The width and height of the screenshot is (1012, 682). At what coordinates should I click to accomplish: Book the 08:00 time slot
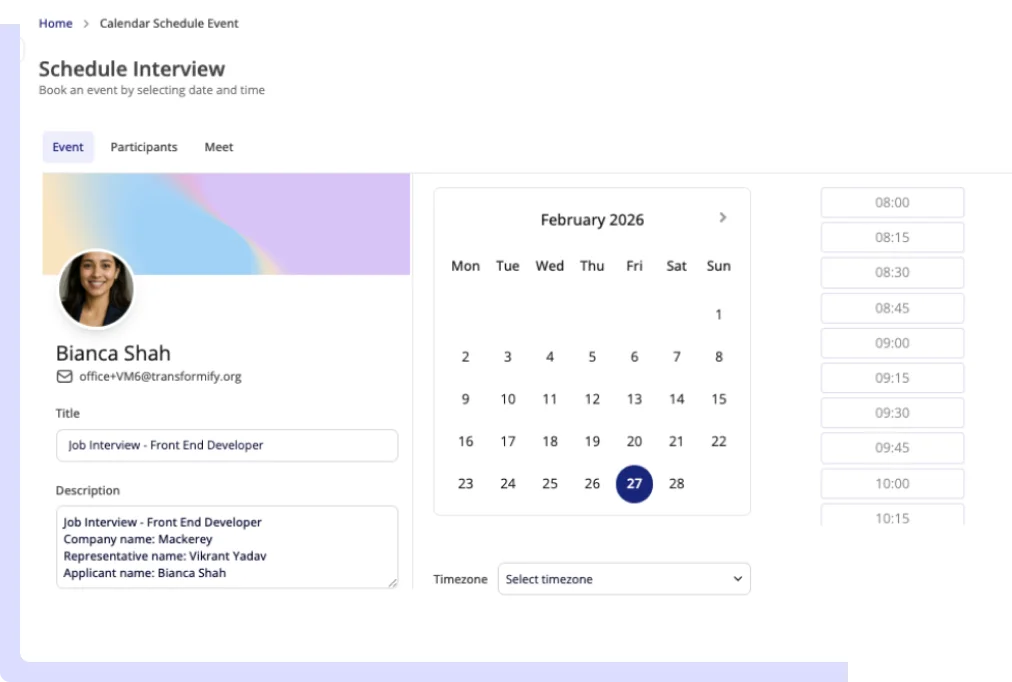tap(891, 202)
